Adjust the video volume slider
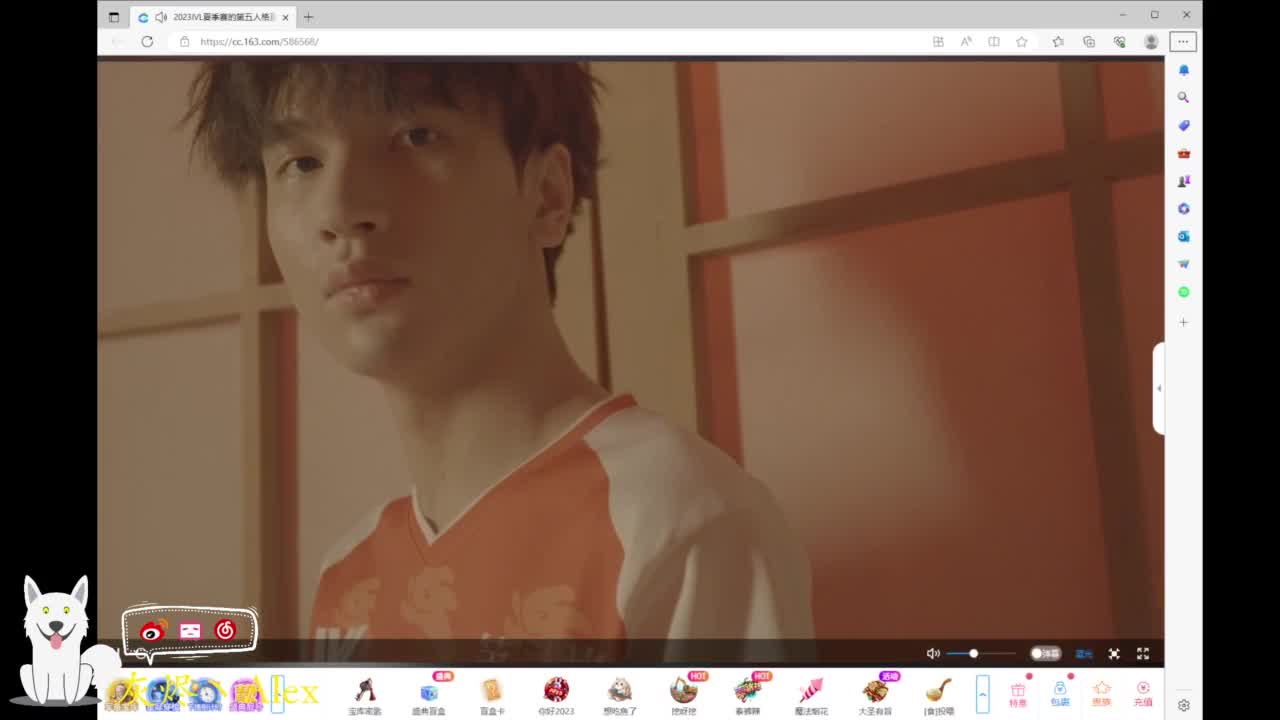 point(981,653)
